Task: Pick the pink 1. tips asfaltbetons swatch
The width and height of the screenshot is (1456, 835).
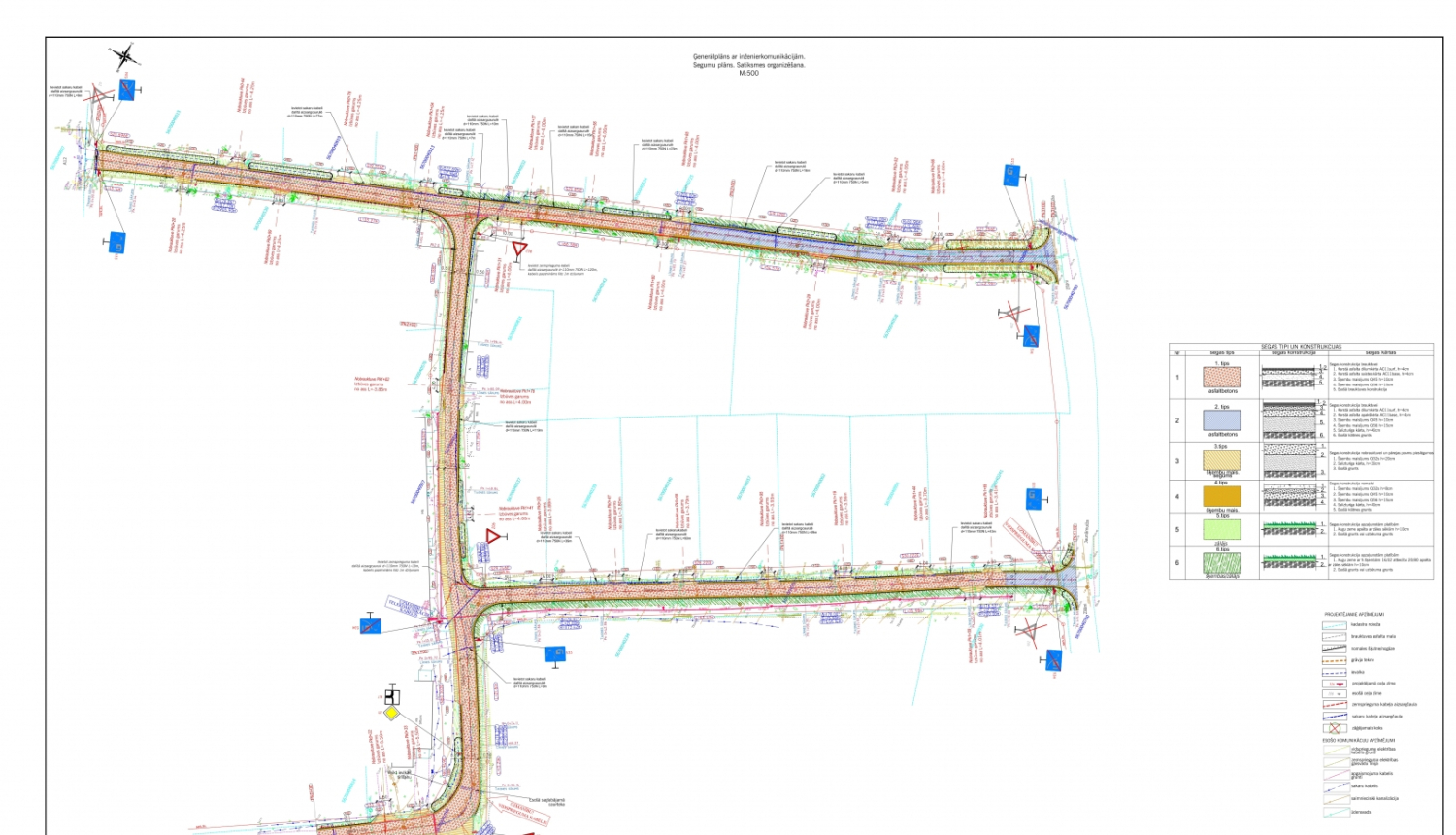Action: pyautogui.click(x=1221, y=378)
